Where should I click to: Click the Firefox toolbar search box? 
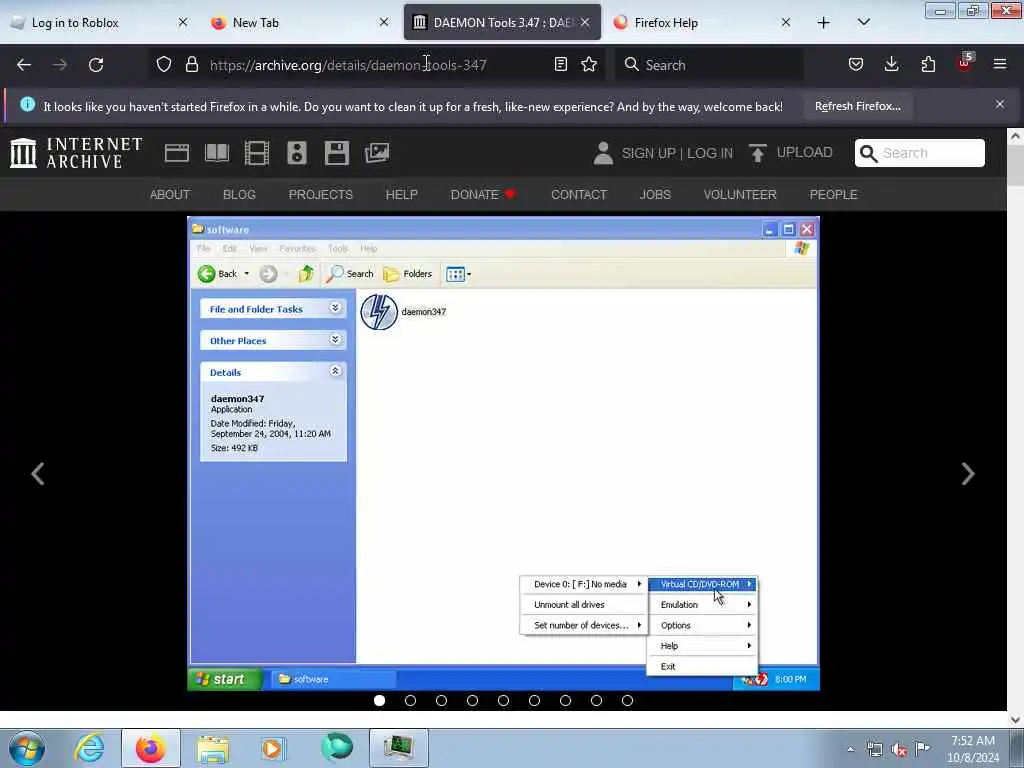tap(709, 65)
